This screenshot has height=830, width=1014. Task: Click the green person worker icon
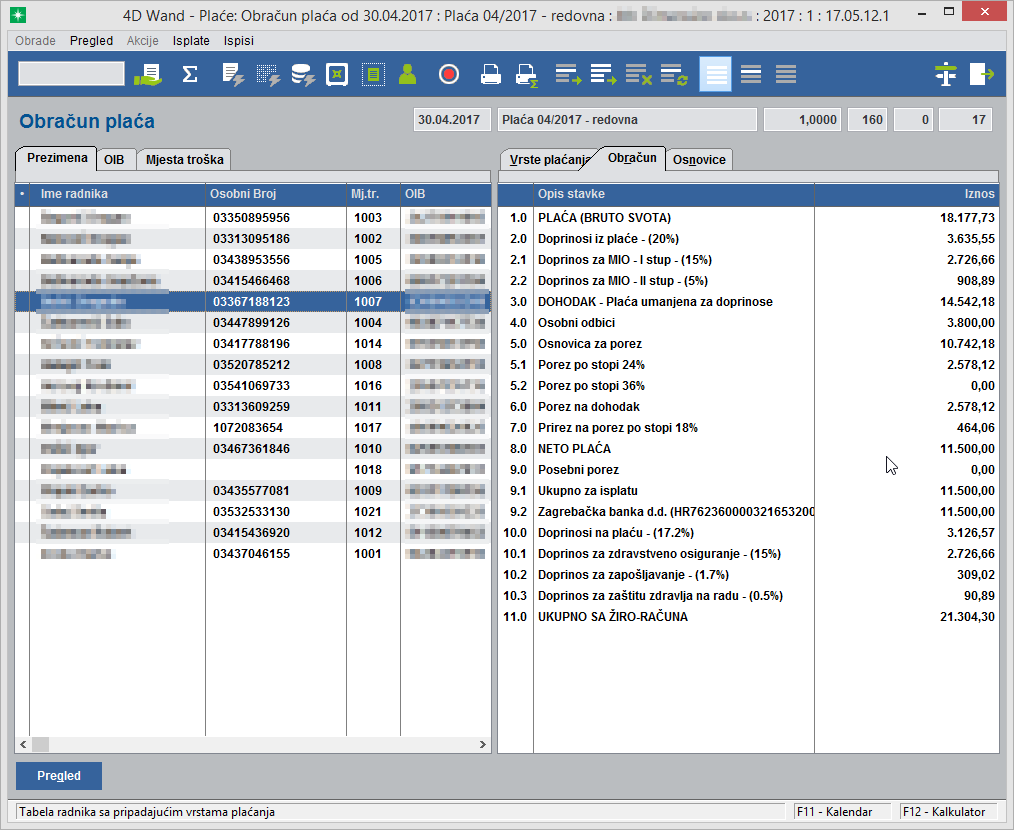[x=407, y=74]
